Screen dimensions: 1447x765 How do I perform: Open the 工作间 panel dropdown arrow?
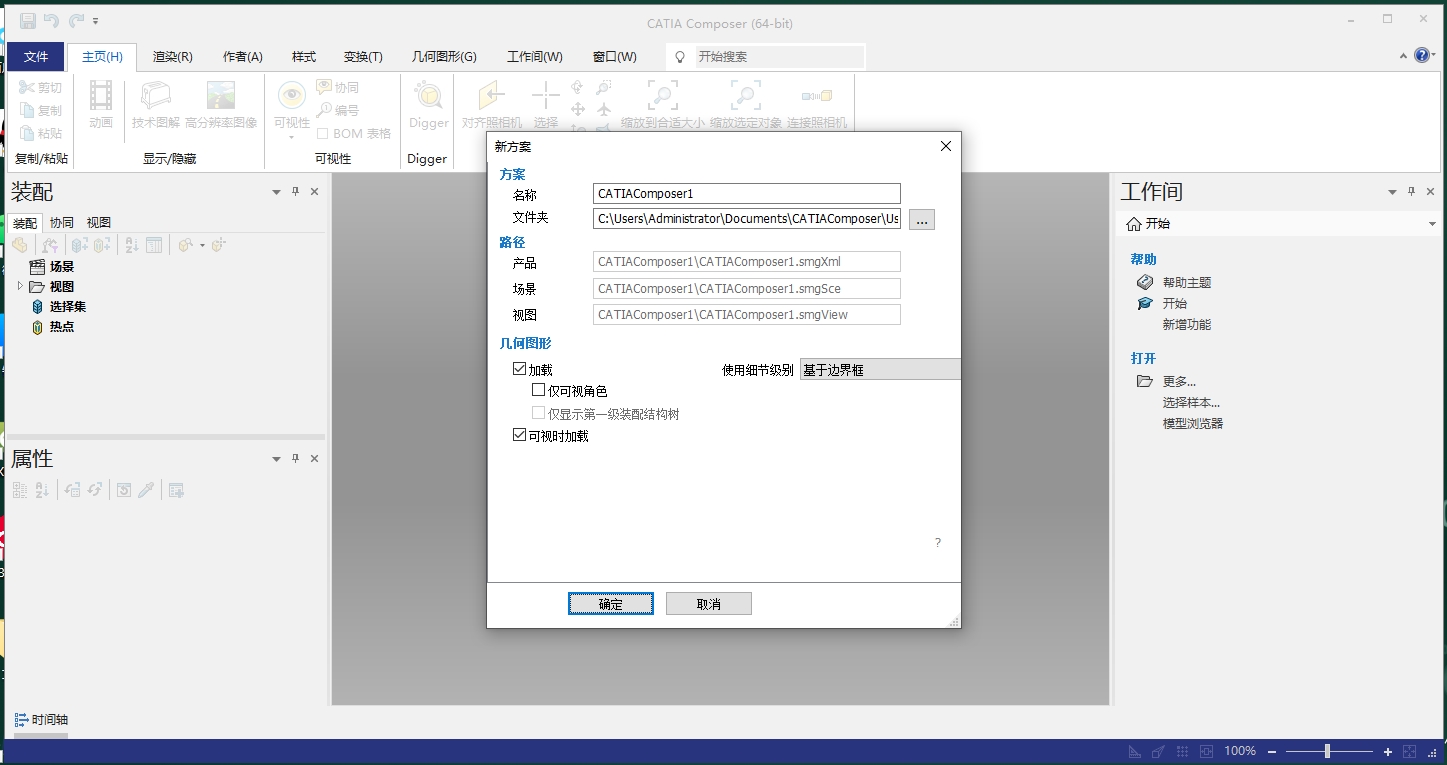click(x=1392, y=191)
